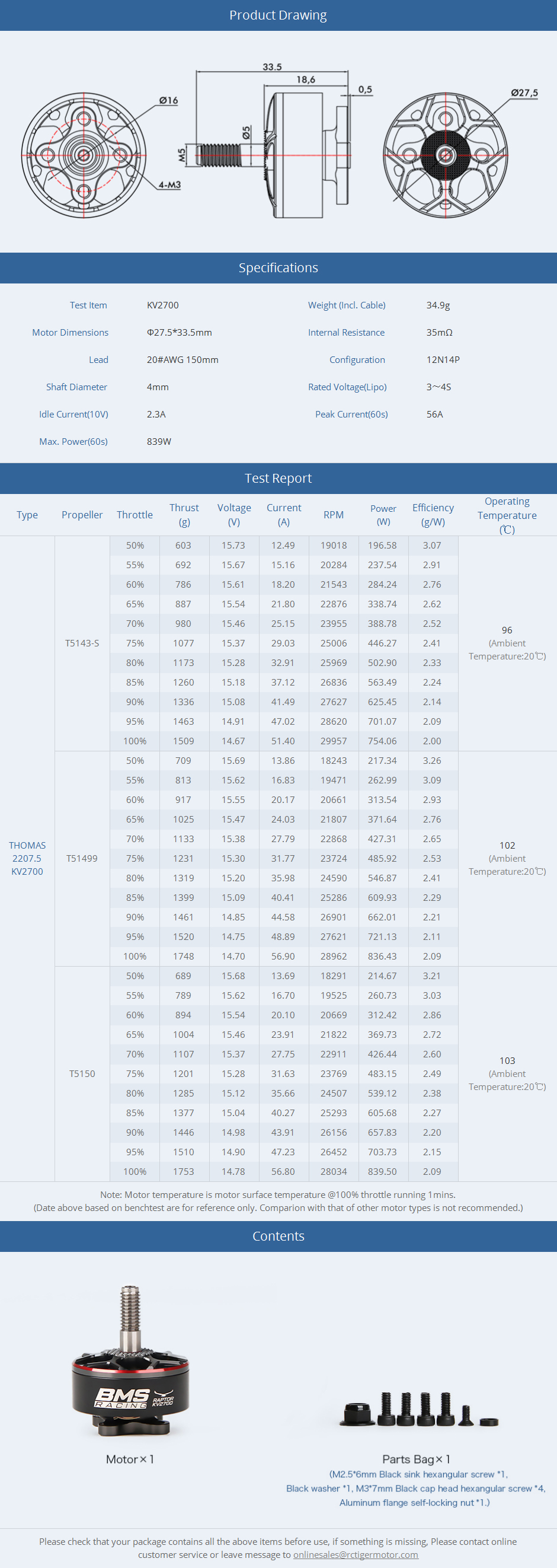Click the THOMAS 2207.5 KV2700 type cell
The image size is (557, 1568).
pos(27,858)
